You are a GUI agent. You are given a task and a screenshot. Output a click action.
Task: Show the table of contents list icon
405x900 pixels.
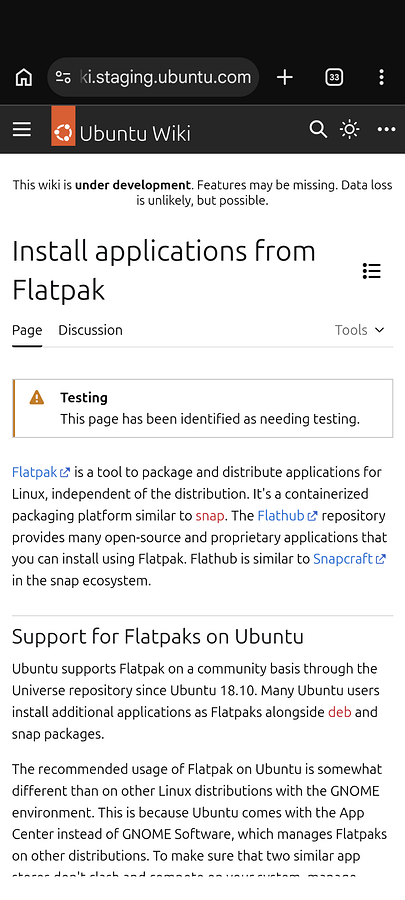point(372,271)
